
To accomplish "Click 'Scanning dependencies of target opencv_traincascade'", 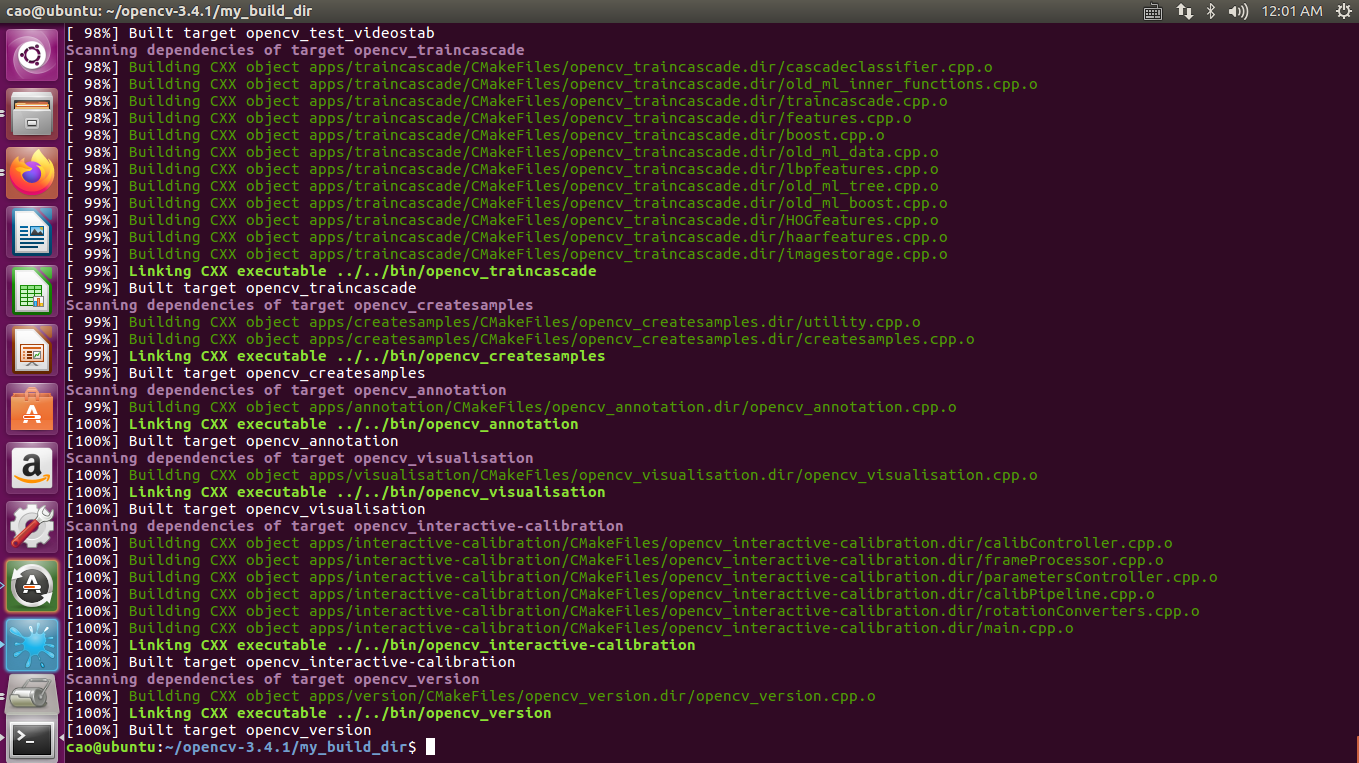I will (295, 50).
